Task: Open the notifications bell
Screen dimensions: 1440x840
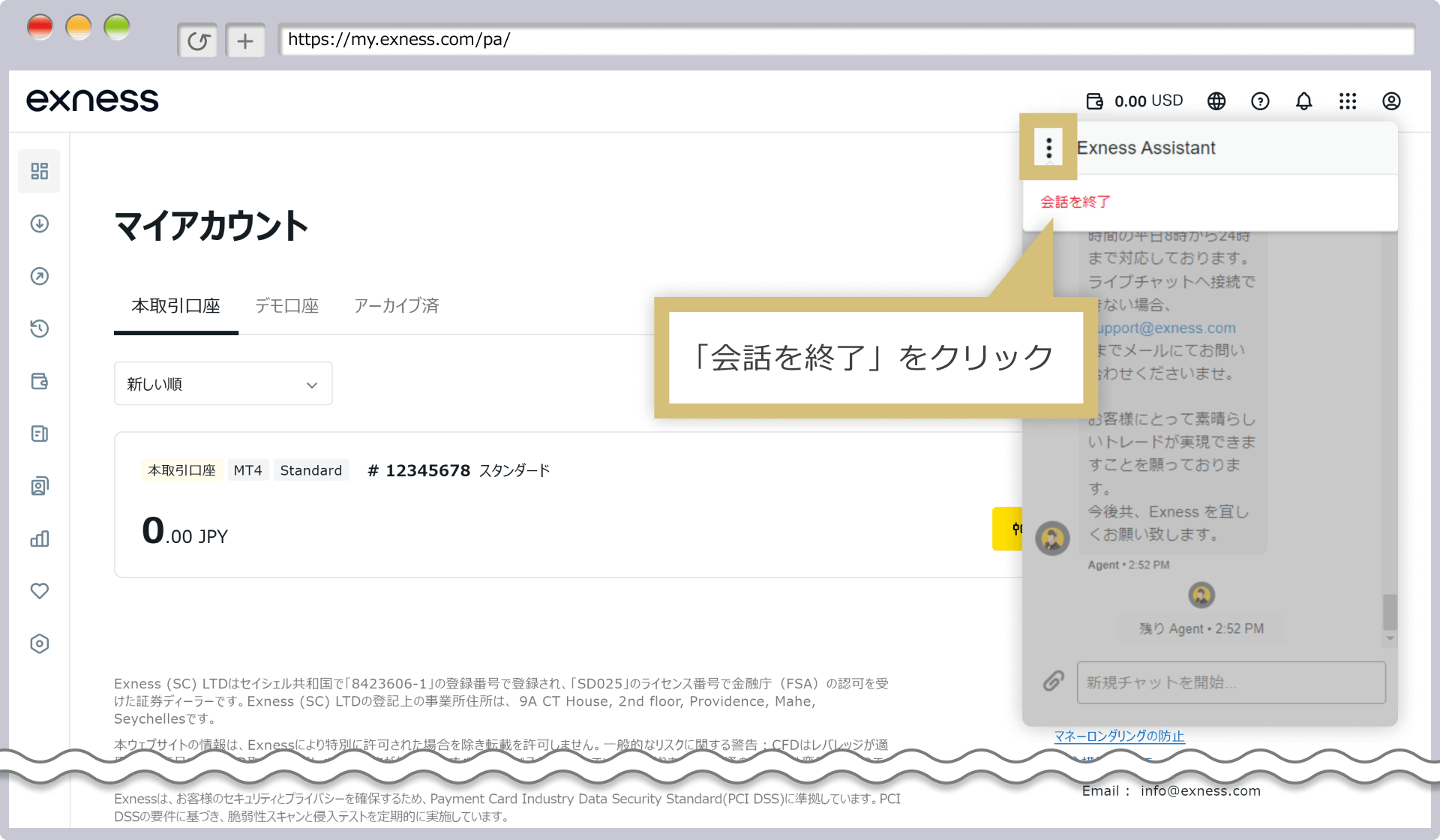Action: click(x=1304, y=101)
